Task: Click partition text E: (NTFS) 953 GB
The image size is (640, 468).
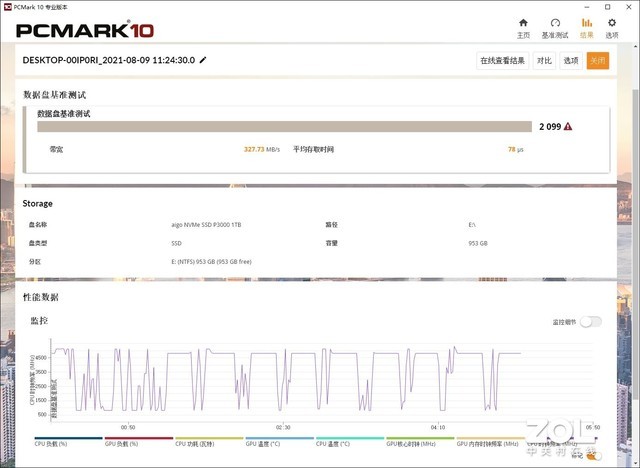Action: (x=211, y=262)
